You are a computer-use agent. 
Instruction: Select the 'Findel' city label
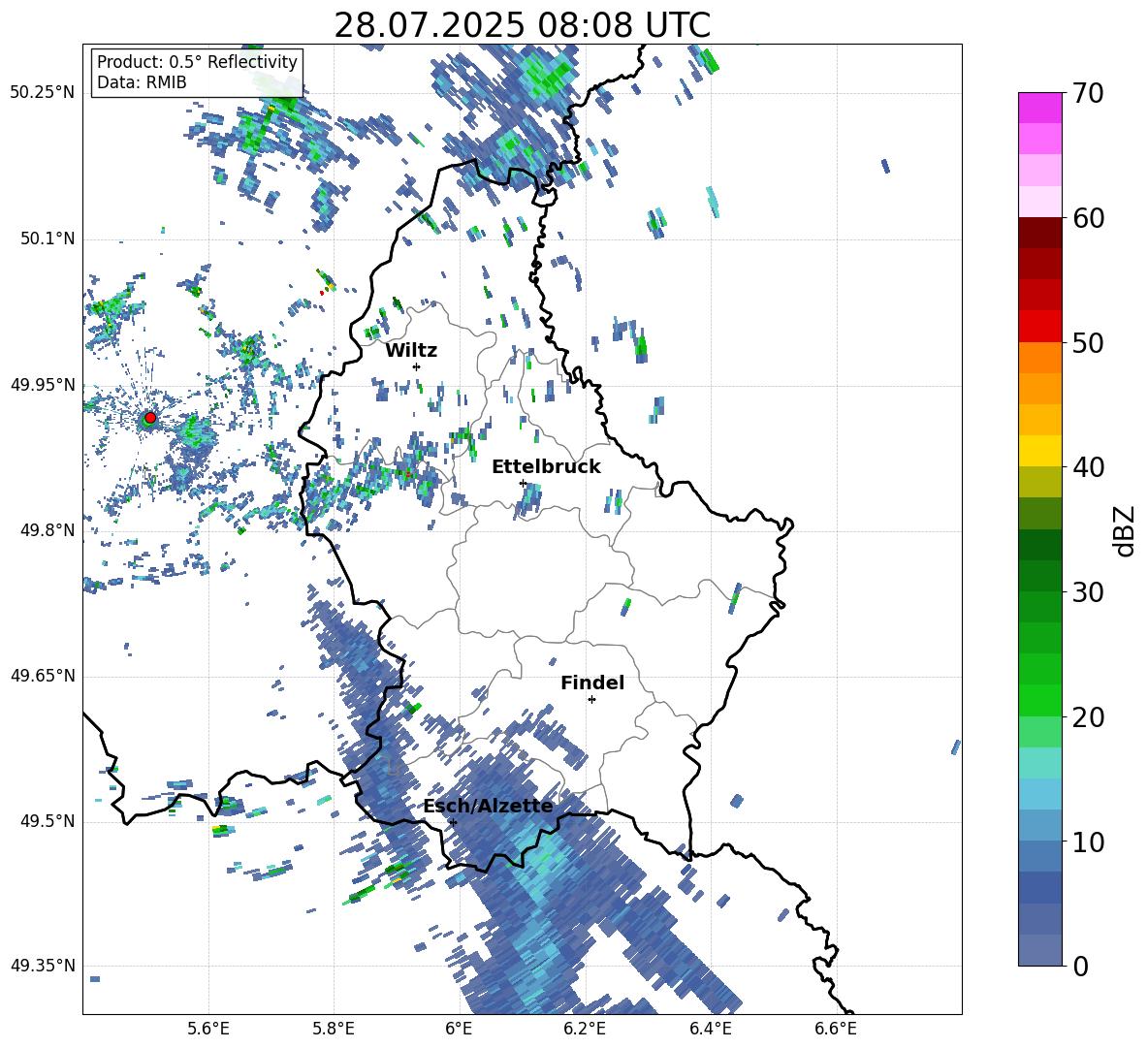[592, 683]
